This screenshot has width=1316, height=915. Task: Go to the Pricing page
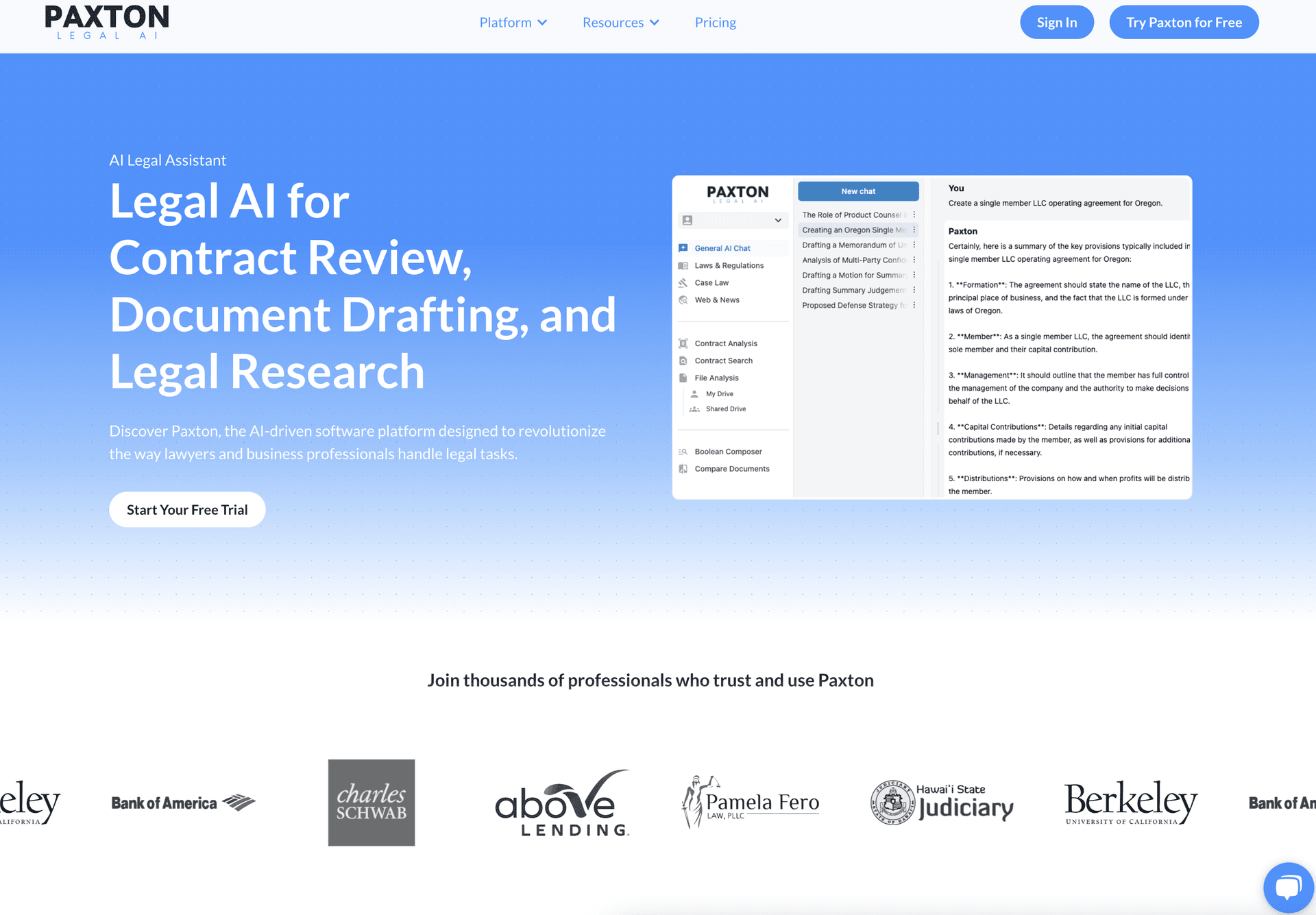(715, 23)
